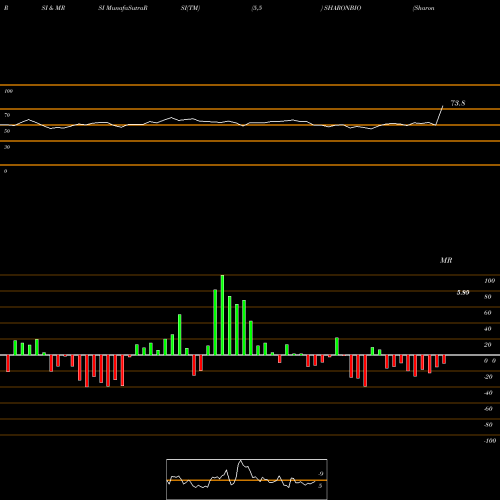Click the -100 label on MR axis
Viewport: 500px width, 500px height.
490,441
